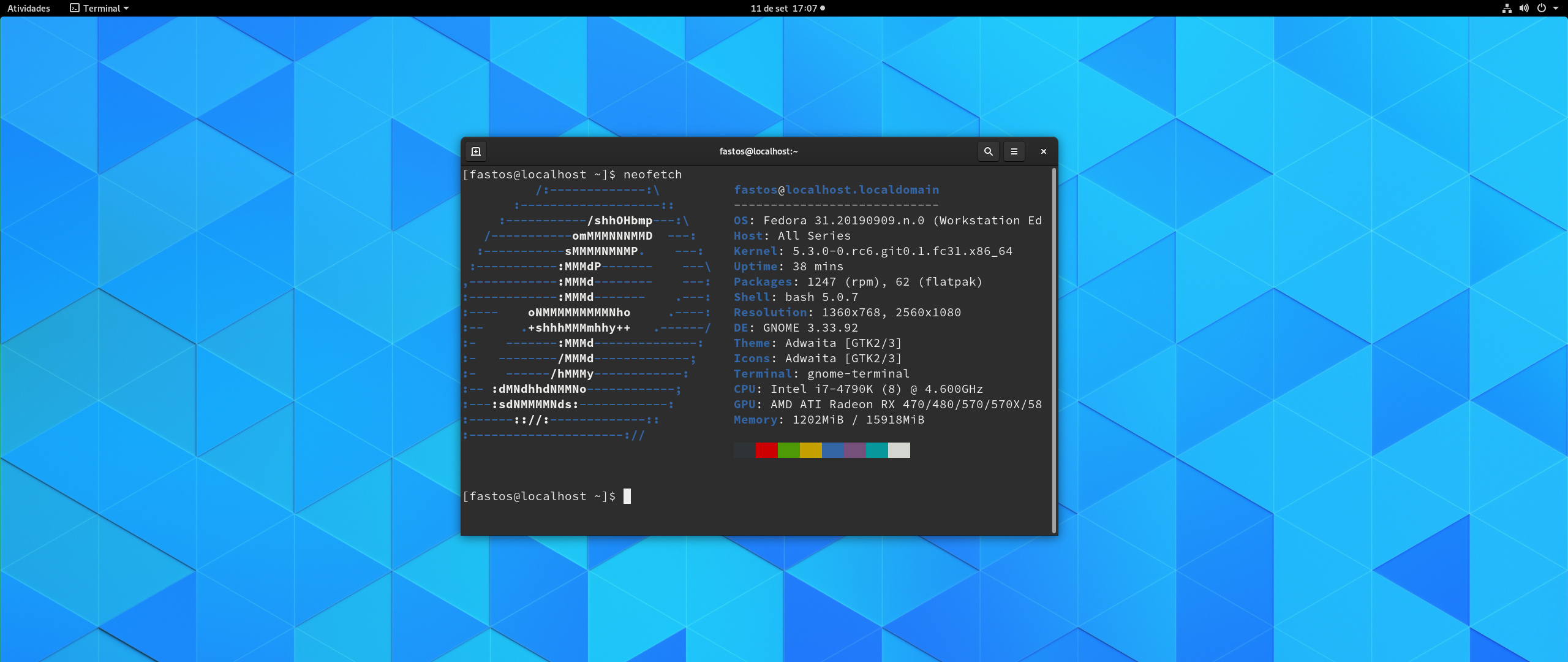Screen dimensions: 1568x662
Task: Expand the system menu arrow
Action: (1556, 9)
